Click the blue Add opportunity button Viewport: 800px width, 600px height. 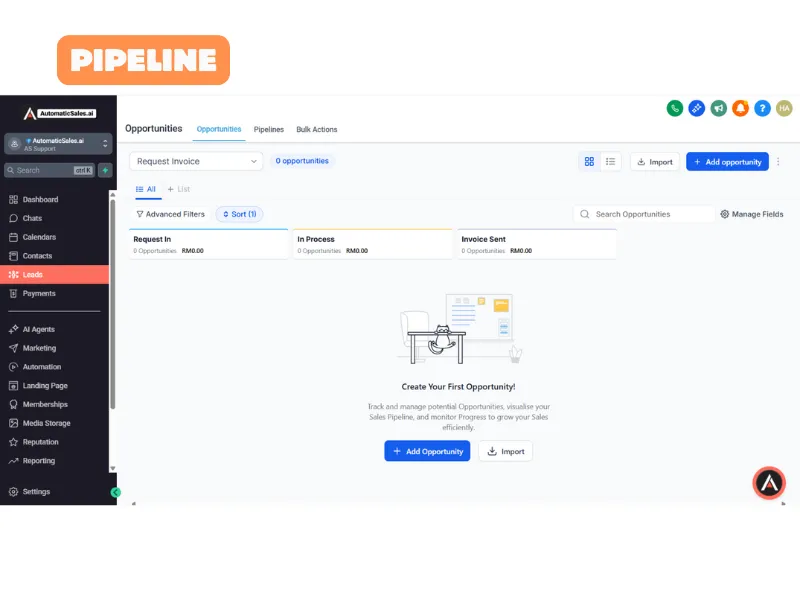point(727,162)
